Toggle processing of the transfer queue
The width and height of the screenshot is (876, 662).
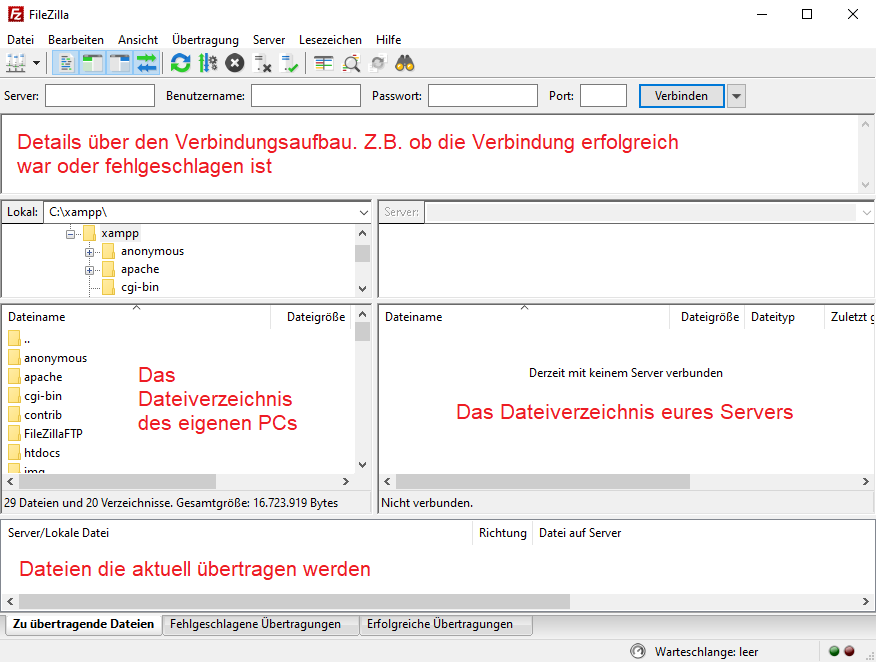click(x=145, y=62)
